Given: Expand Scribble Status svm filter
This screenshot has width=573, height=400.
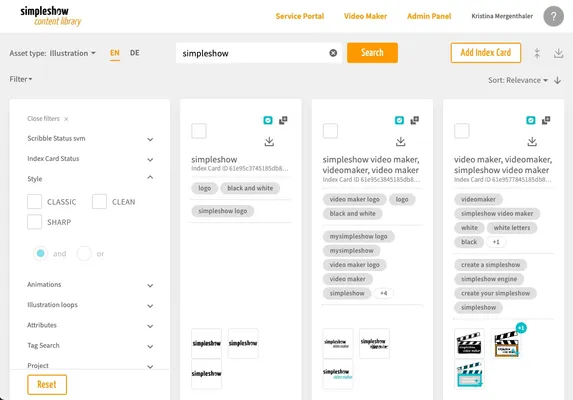Looking at the screenshot, I should (x=90, y=139).
